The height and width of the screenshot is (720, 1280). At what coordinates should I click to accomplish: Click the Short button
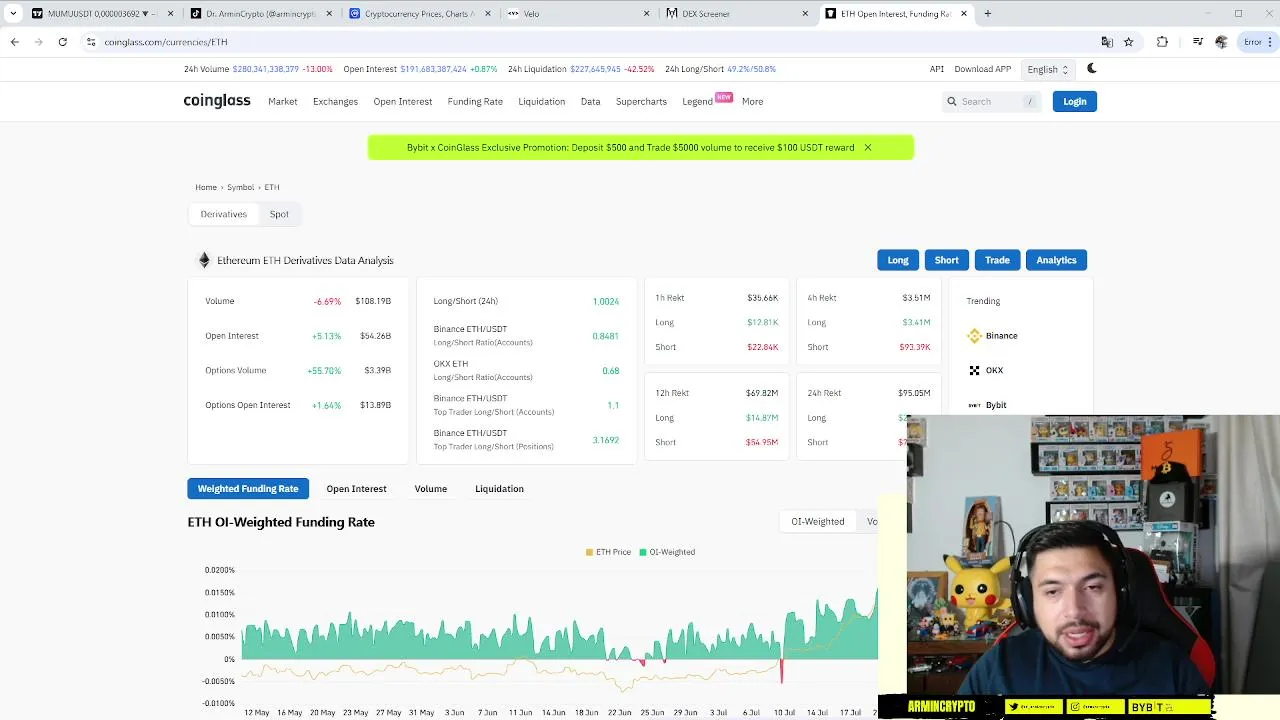946,260
